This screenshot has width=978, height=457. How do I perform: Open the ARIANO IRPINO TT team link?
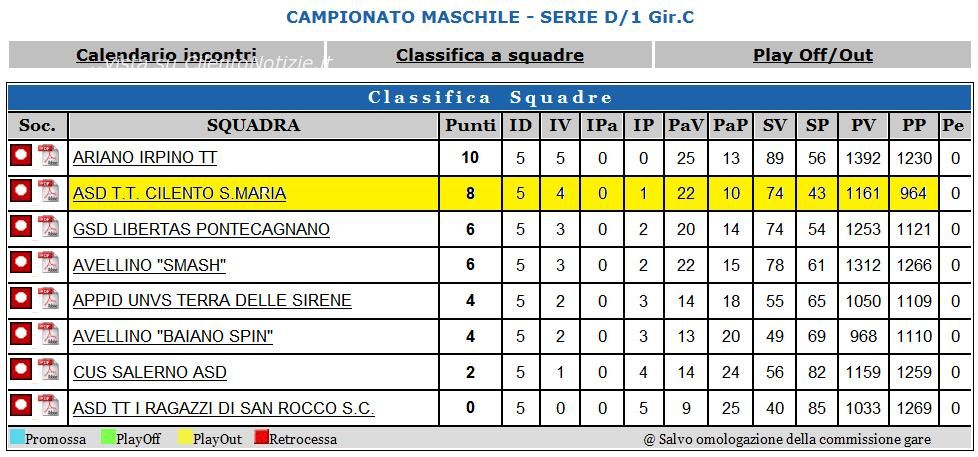[145, 158]
